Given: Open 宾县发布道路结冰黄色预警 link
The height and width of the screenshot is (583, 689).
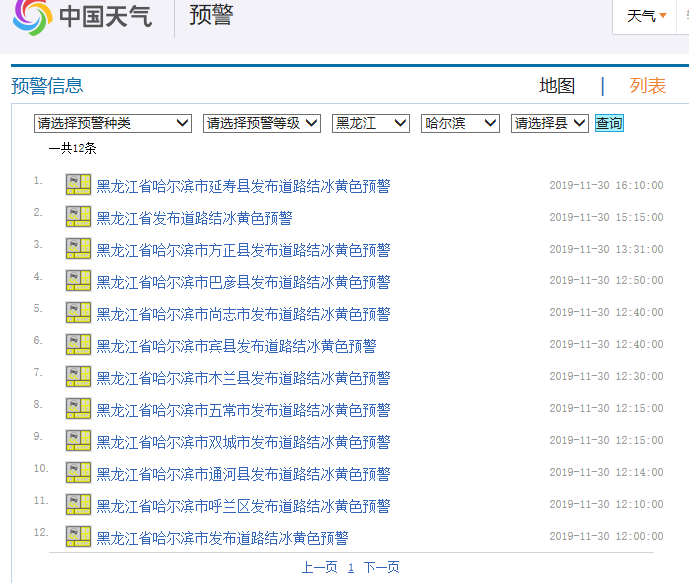Looking at the screenshot, I should [x=236, y=347].
